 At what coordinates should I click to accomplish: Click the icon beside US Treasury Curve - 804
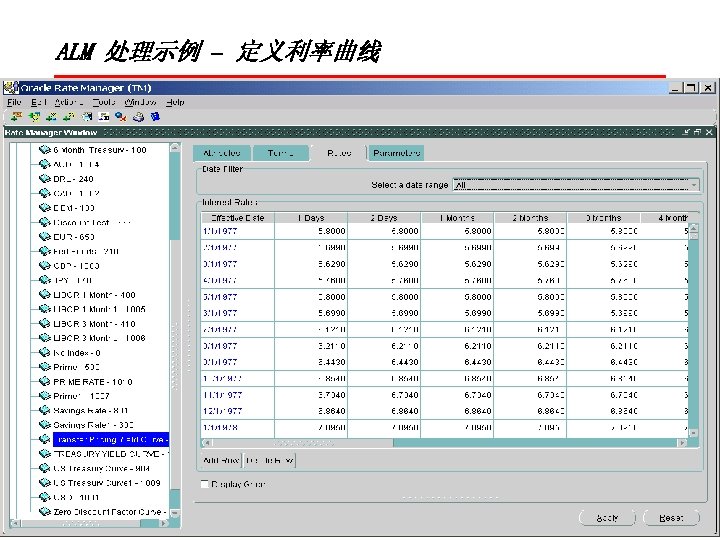pyautogui.click(x=45, y=468)
